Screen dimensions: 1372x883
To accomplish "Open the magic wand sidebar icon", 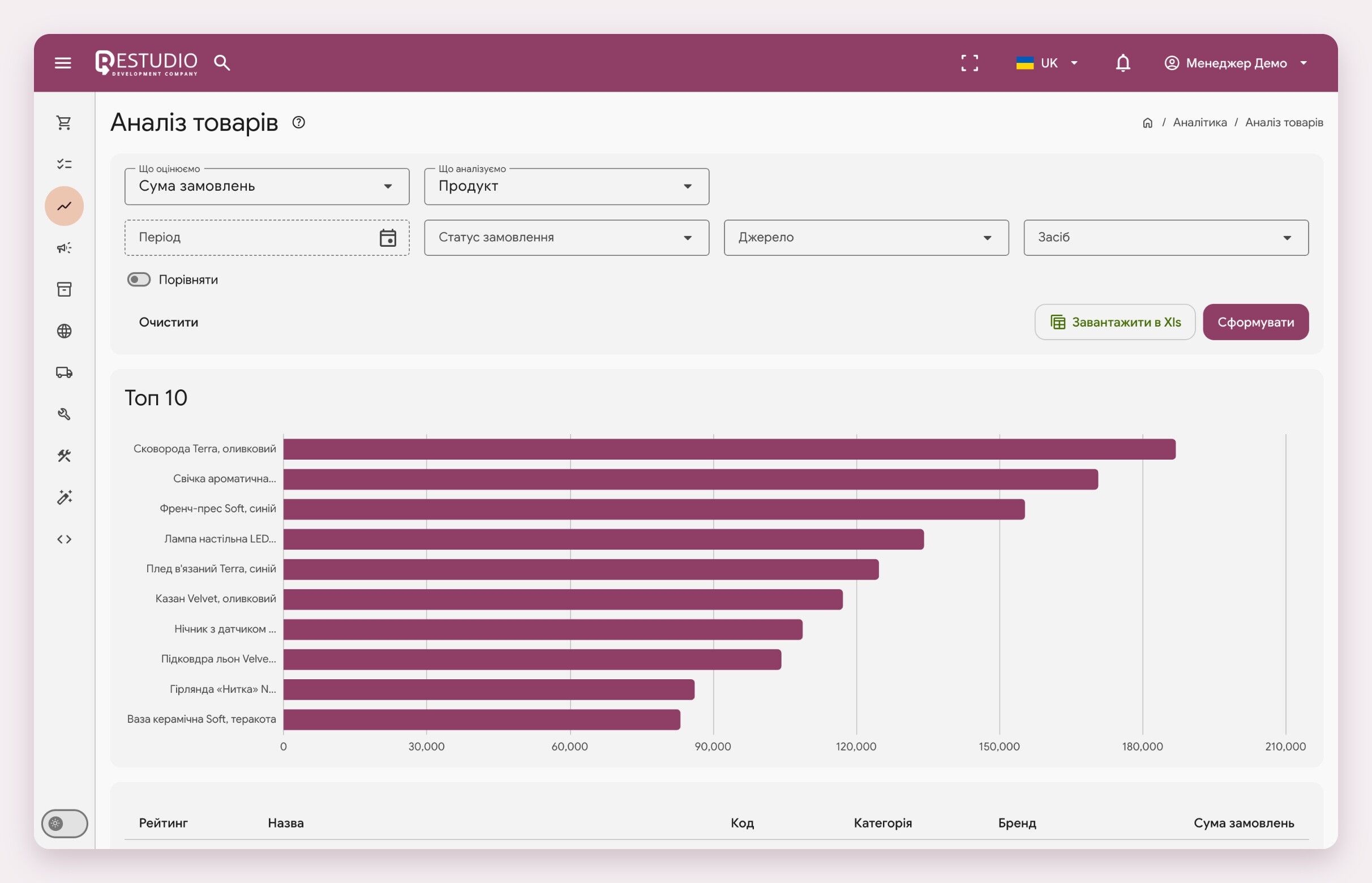I will (x=64, y=497).
